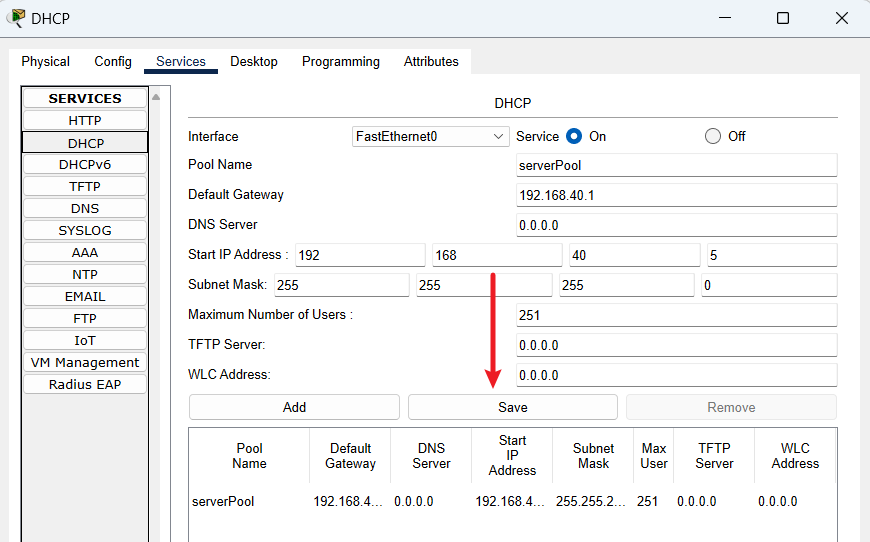This screenshot has height=542, width=870.
Task: Turn the DHCP service On
Action: click(x=574, y=136)
